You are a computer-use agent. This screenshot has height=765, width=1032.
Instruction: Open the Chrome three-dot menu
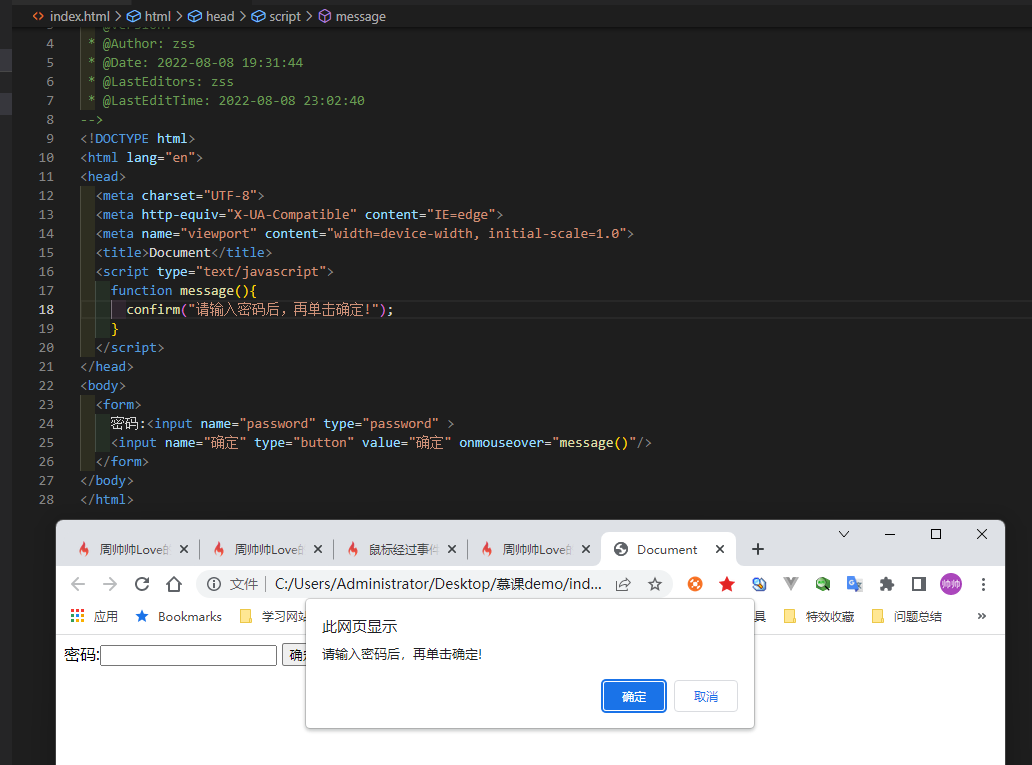(x=983, y=584)
